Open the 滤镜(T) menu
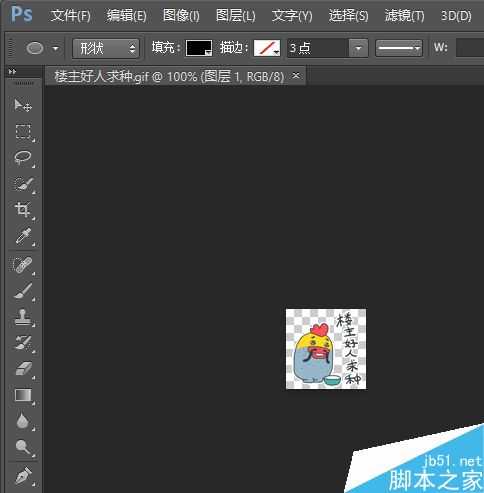 (x=404, y=15)
